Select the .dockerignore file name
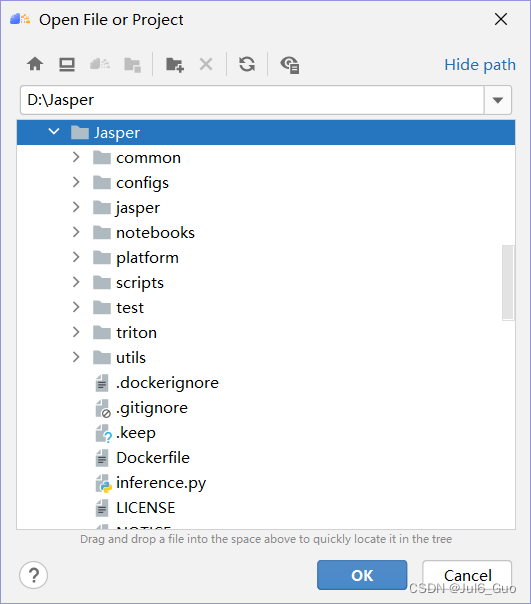The height and width of the screenshot is (604, 531). pos(167,384)
